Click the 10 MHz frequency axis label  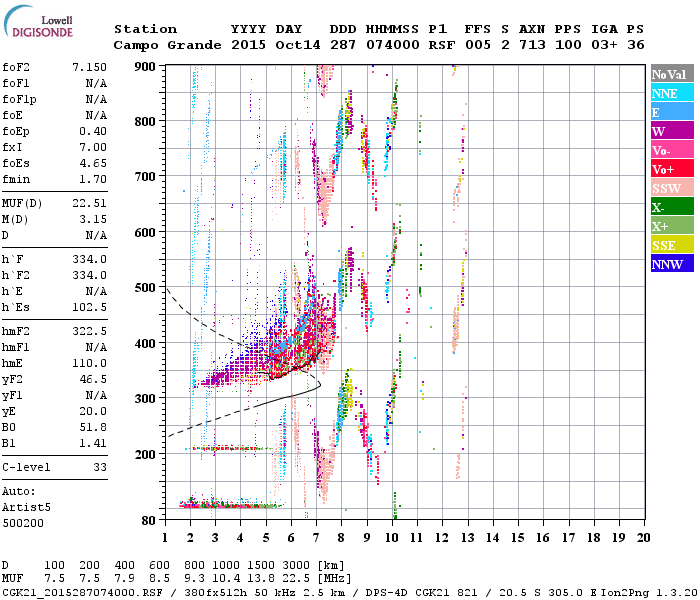point(392,538)
